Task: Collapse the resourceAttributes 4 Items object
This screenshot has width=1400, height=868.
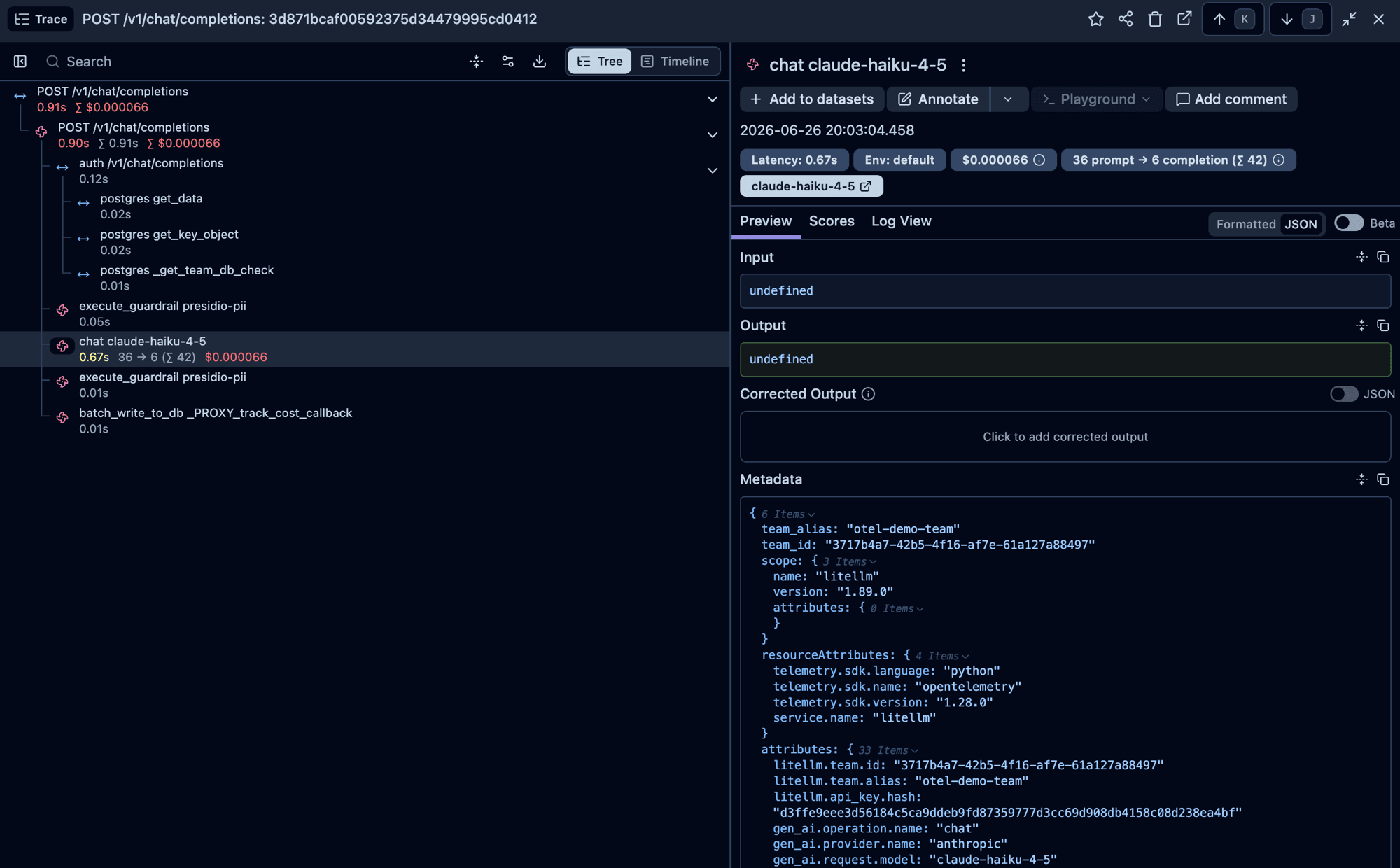Action: (x=942, y=657)
